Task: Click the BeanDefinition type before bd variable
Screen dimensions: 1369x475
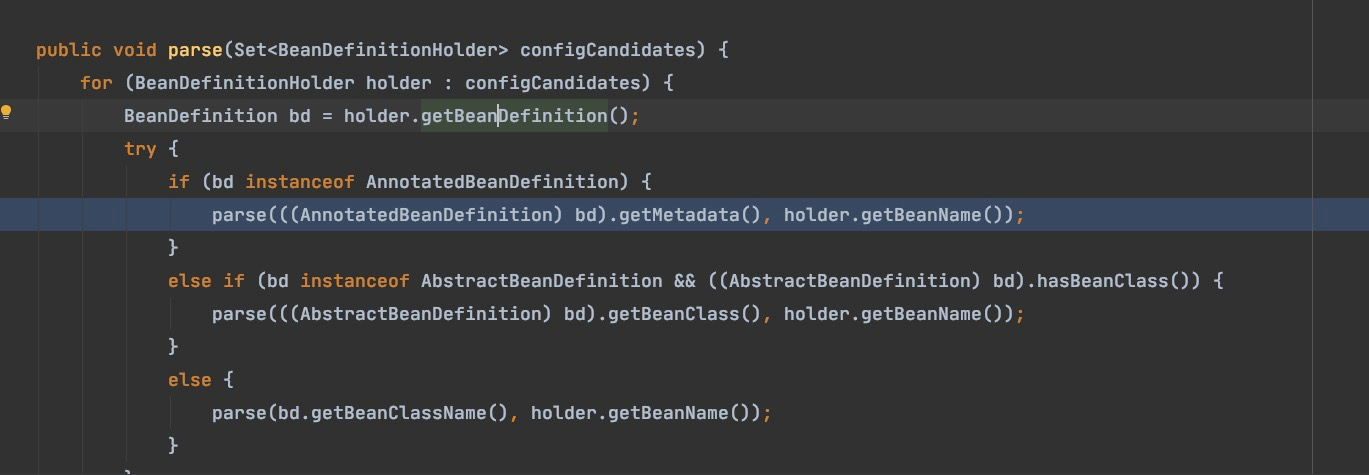Action: click(201, 115)
